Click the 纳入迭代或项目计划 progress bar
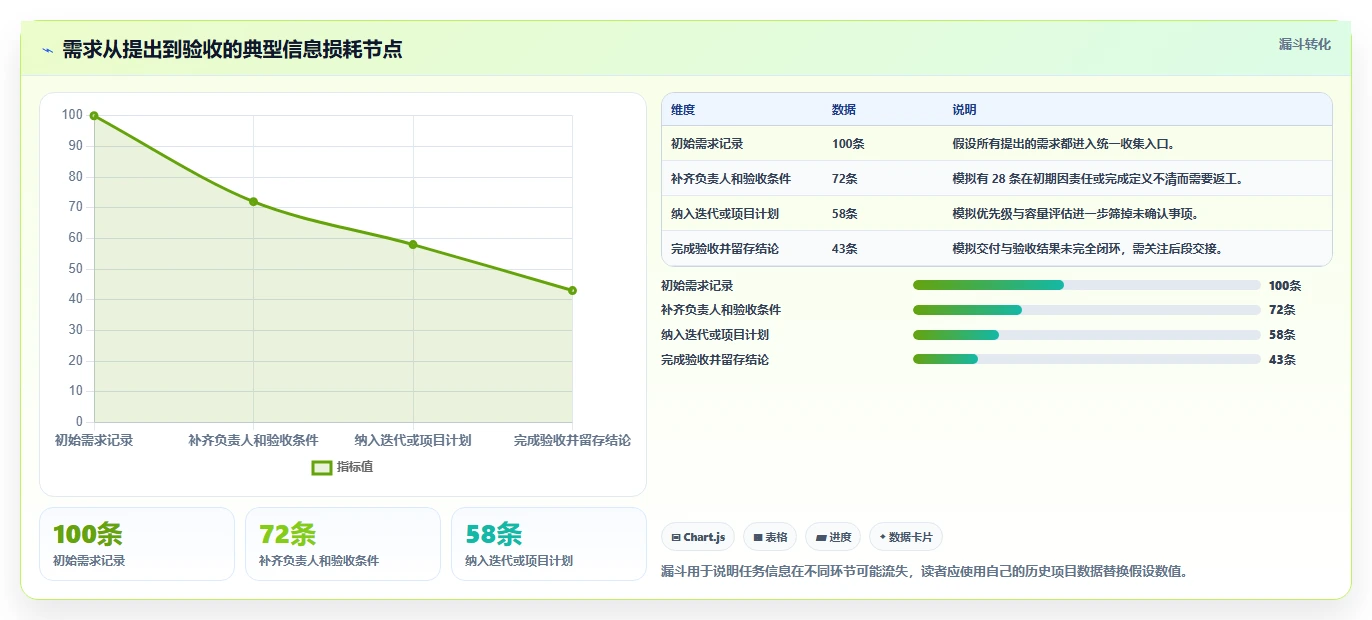 pyautogui.click(x=1086, y=335)
